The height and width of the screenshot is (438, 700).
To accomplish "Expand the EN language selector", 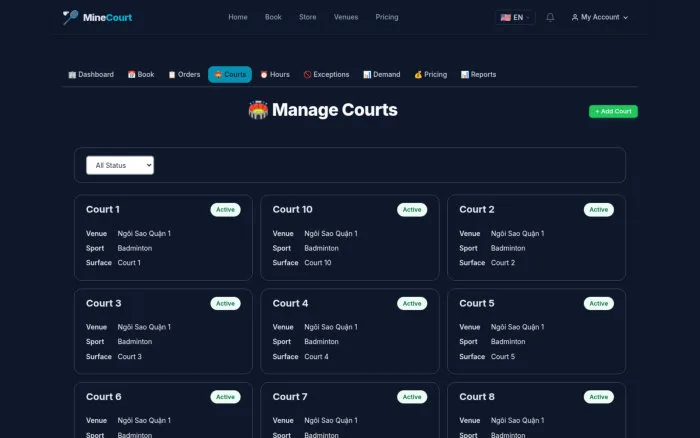I will [x=515, y=17].
